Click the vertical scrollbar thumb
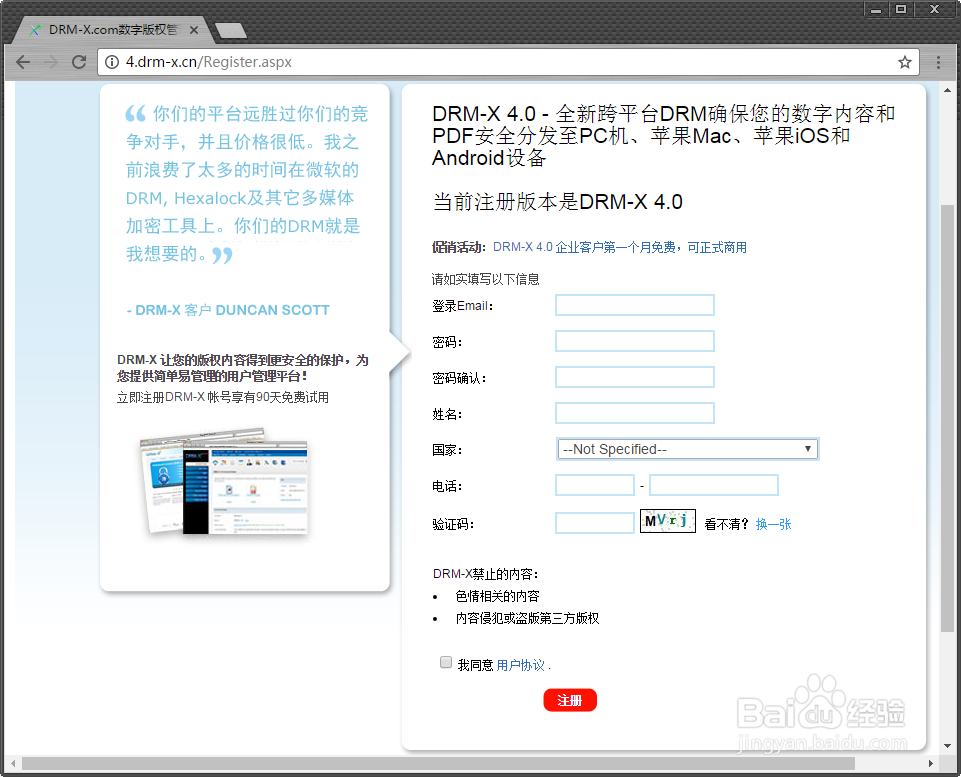The image size is (961, 777). [948, 419]
